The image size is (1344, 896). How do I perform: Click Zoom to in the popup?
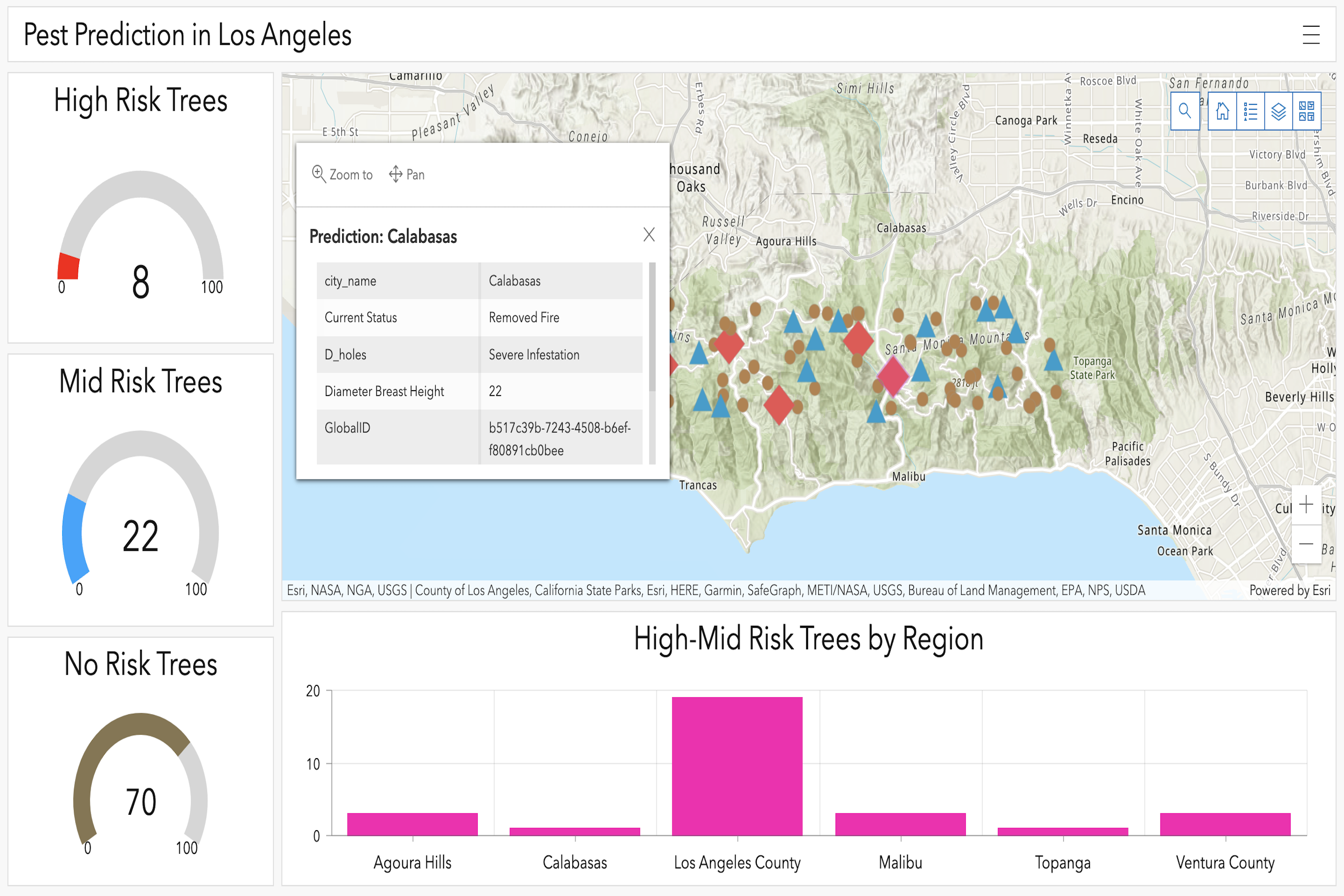tap(342, 174)
